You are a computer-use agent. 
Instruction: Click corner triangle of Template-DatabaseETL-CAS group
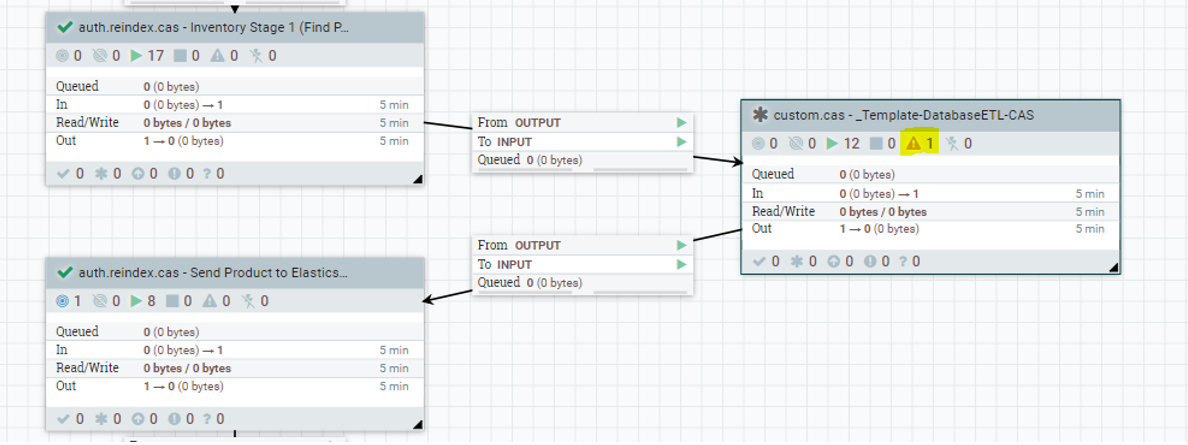click(1113, 267)
